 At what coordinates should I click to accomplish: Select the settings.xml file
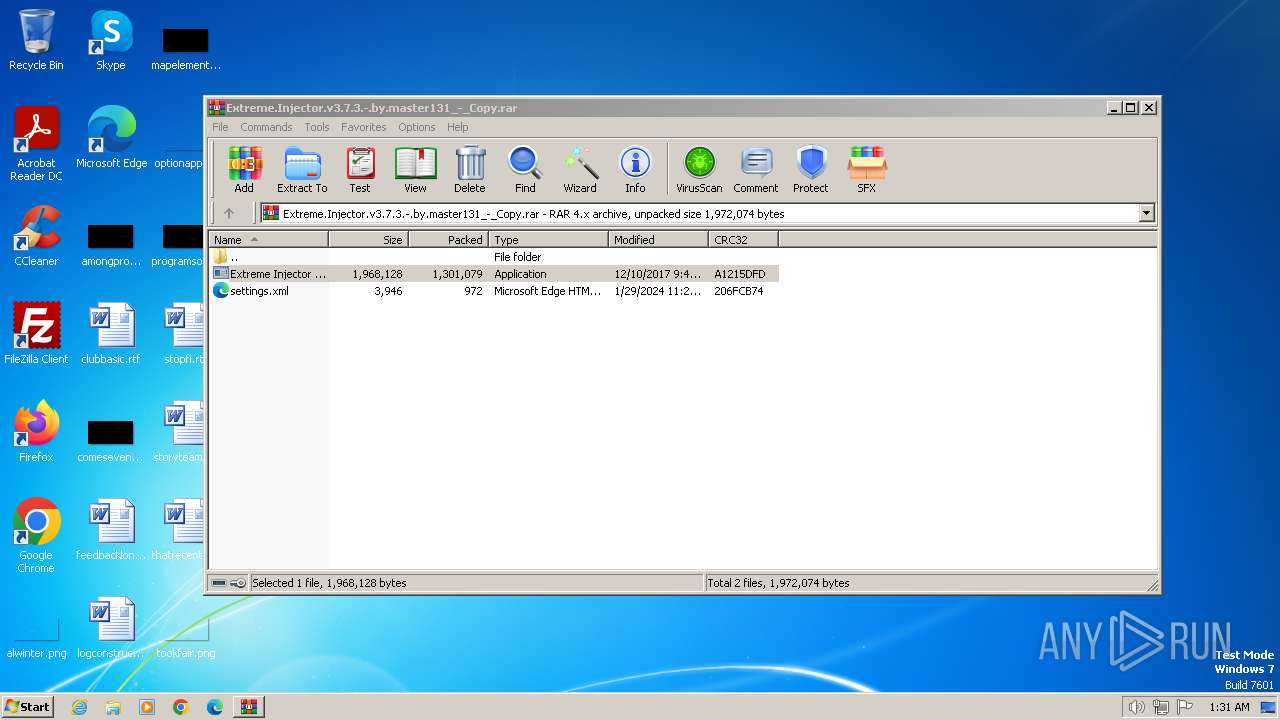tap(493, 291)
